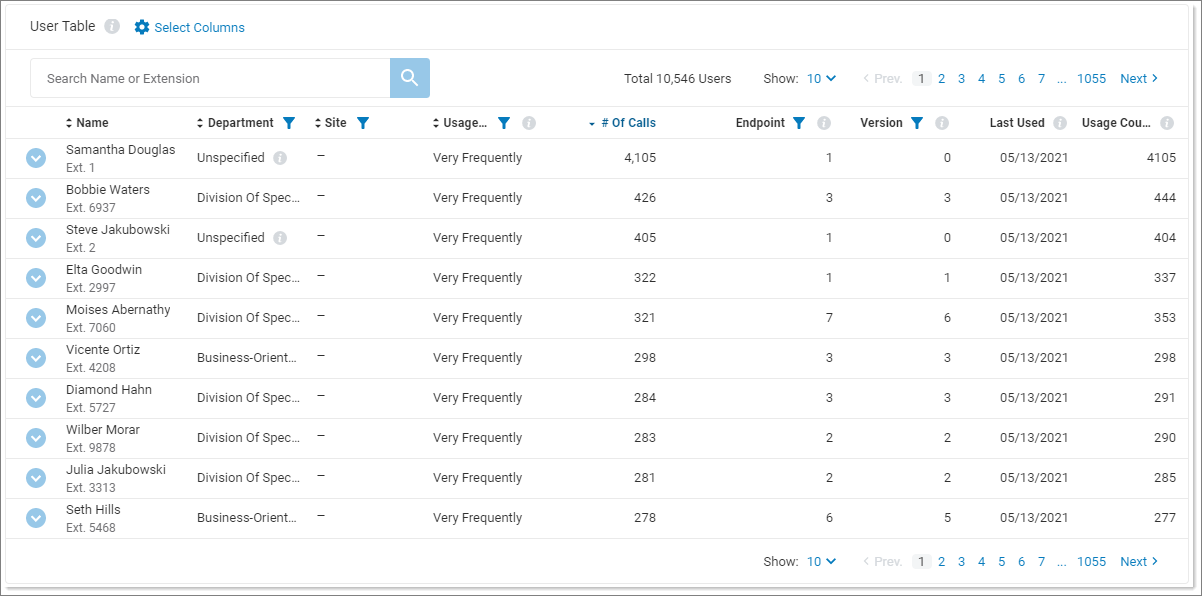Click the search magnifier icon

pos(409,77)
